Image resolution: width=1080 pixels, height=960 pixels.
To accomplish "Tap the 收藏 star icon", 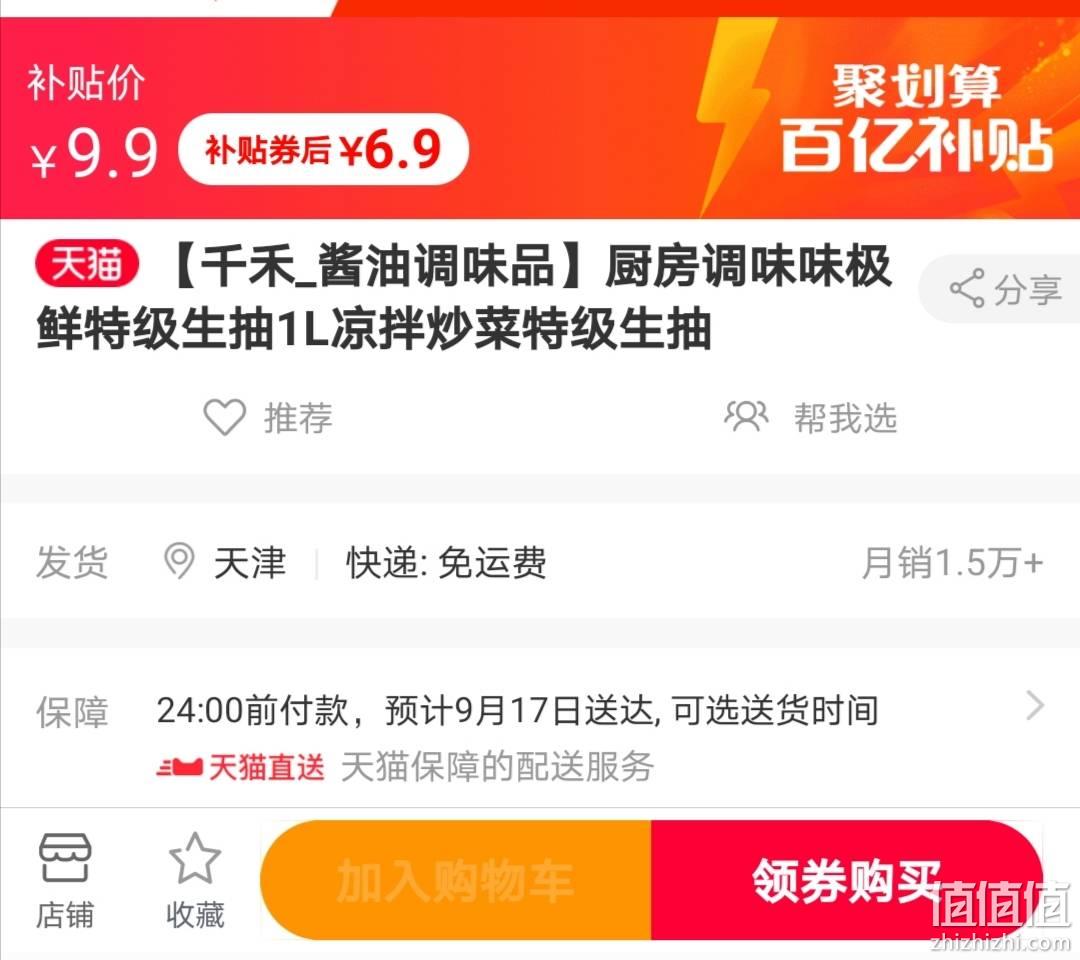I will (195, 858).
